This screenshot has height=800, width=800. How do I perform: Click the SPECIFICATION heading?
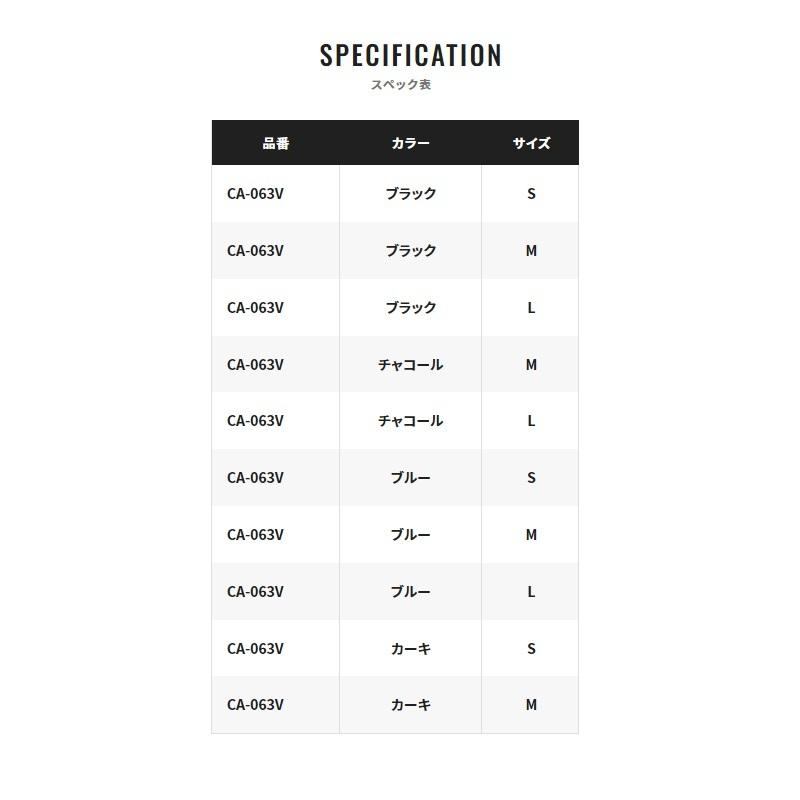click(x=410, y=56)
